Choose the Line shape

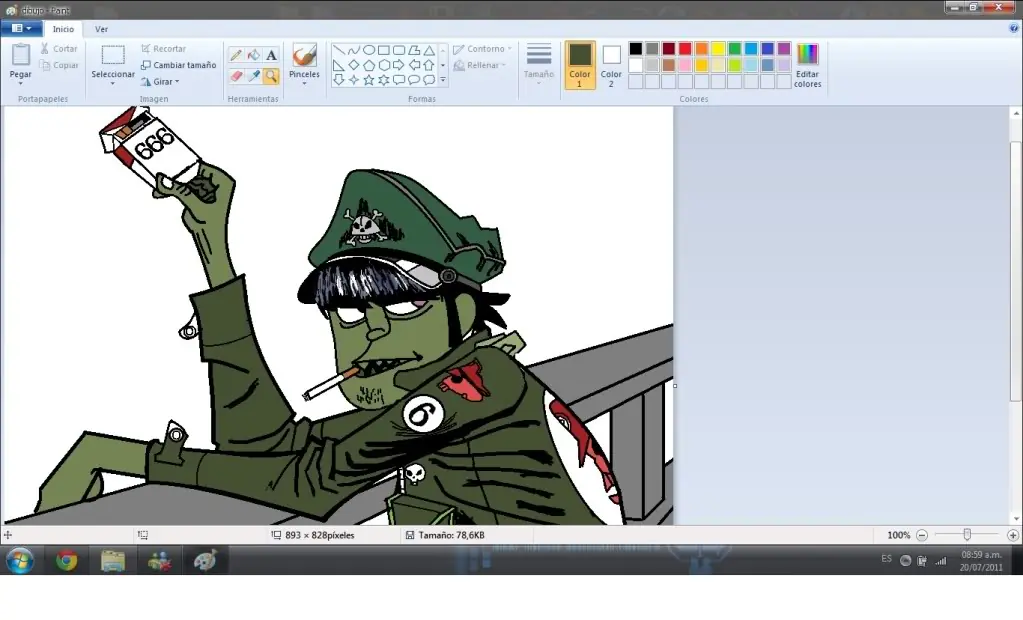pos(339,50)
